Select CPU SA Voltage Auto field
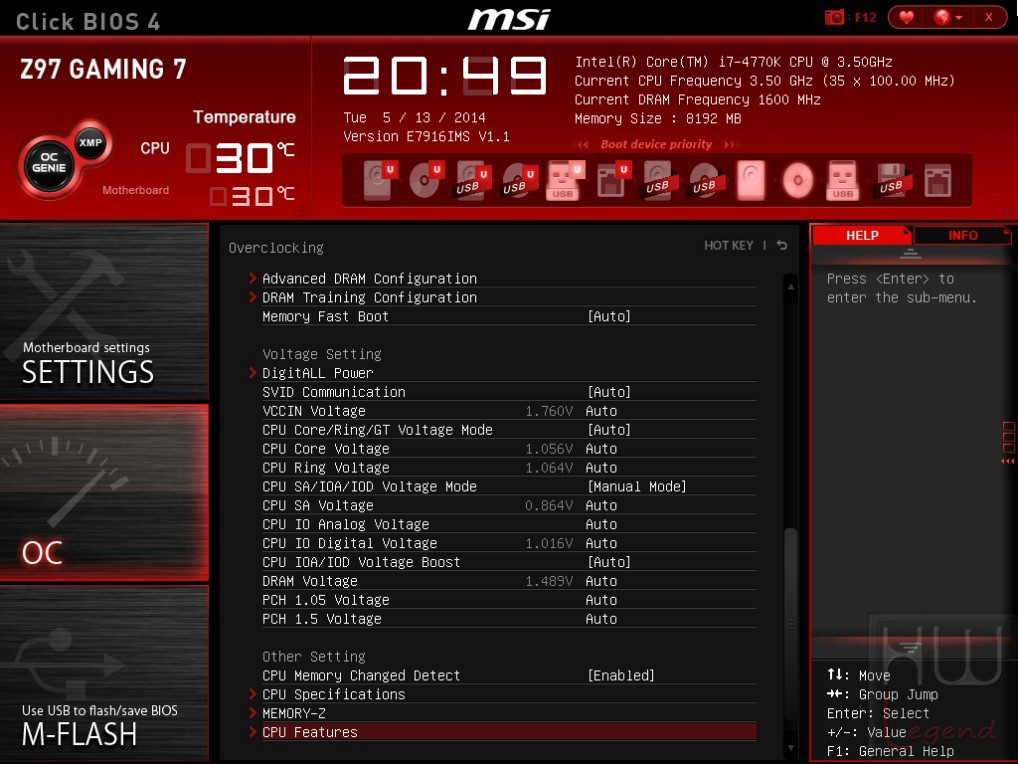The width and height of the screenshot is (1018, 764). tap(601, 505)
